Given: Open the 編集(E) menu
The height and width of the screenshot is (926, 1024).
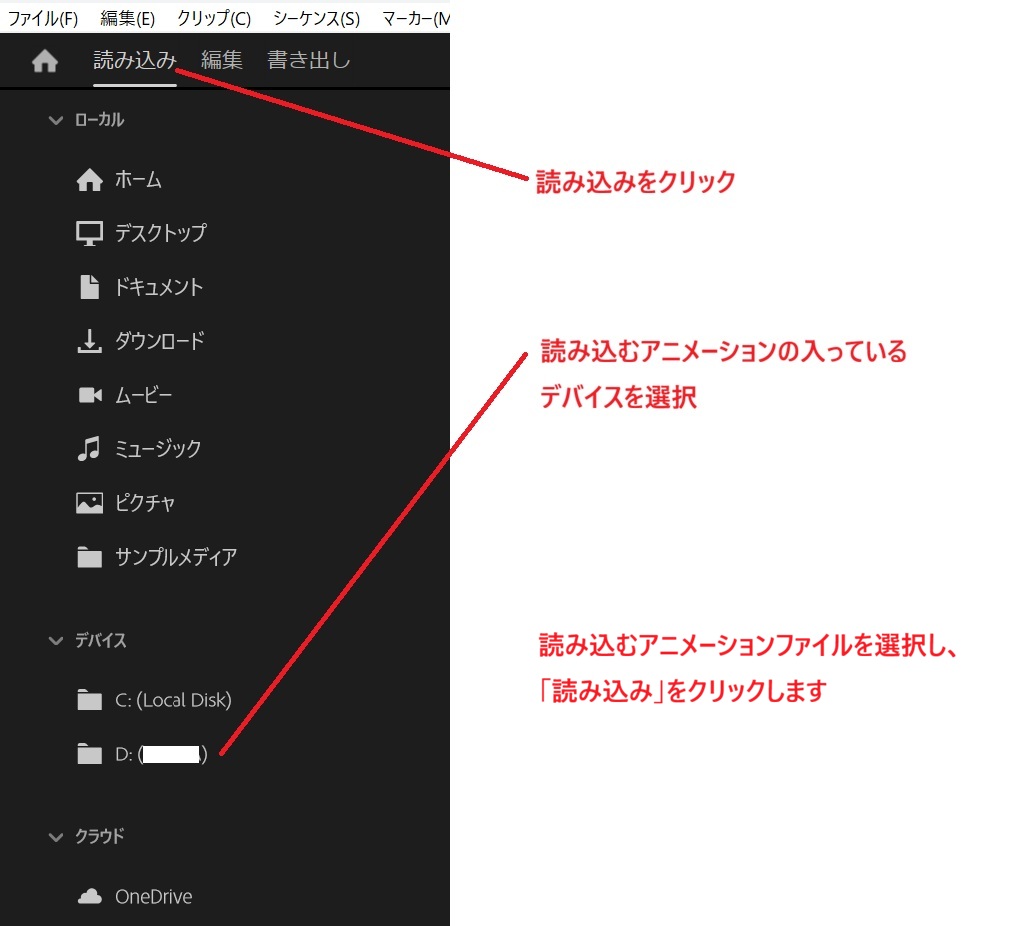Looking at the screenshot, I should coord(128,19).
